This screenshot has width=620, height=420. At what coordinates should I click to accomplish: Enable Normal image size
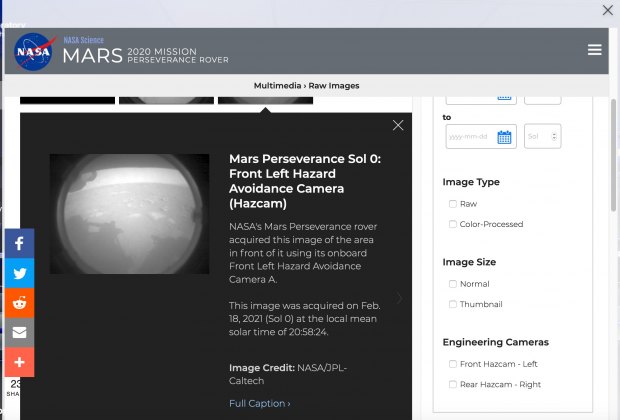(x=453, y=284)
